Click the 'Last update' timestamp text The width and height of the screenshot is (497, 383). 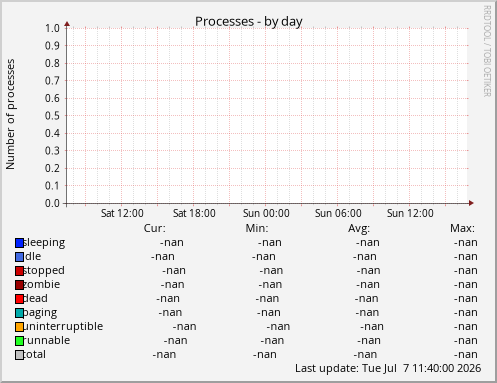point(388,369)
